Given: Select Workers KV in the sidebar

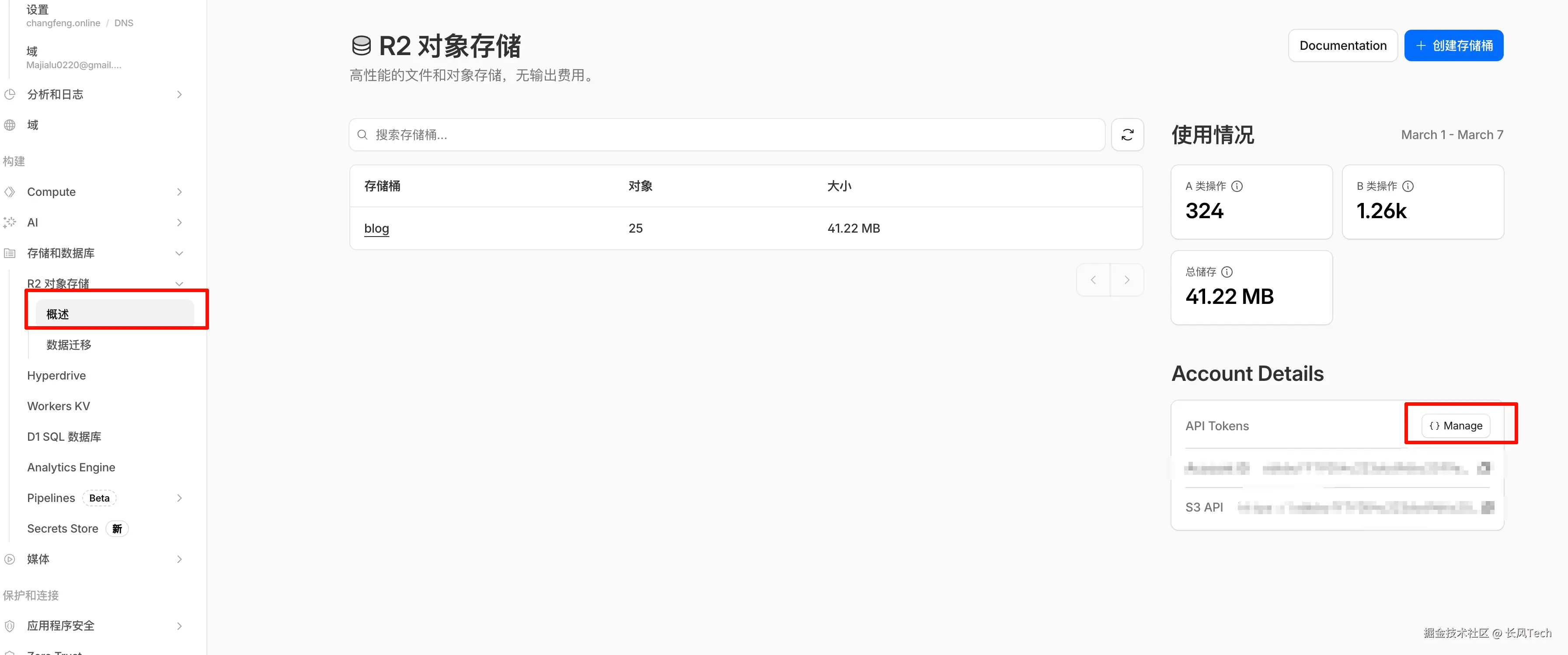Looking at the screenshot, I should (x=59, y=406).
